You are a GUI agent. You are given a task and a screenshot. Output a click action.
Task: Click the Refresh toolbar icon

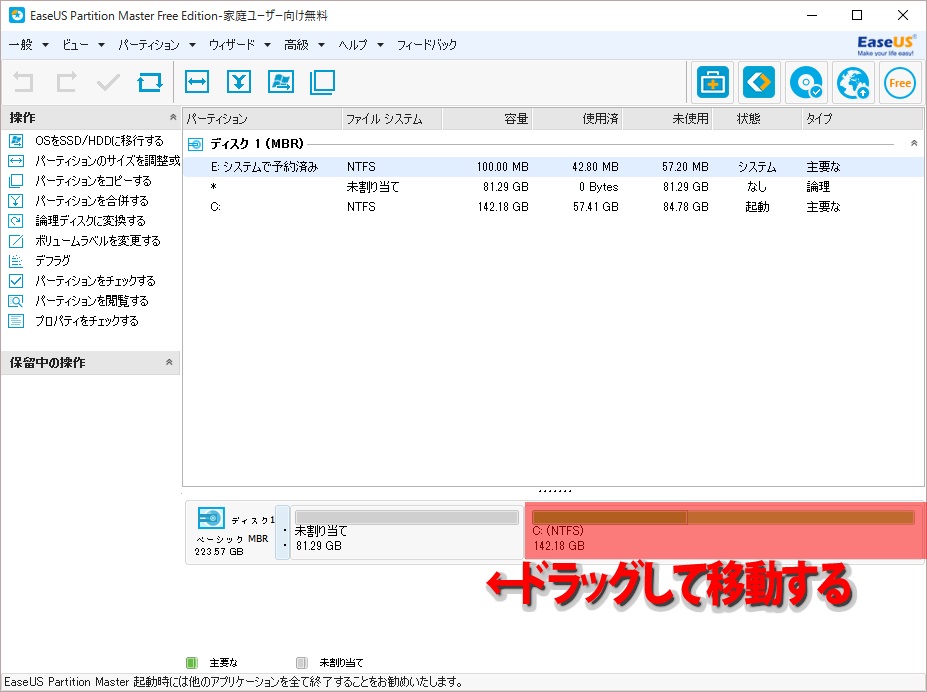150,82
